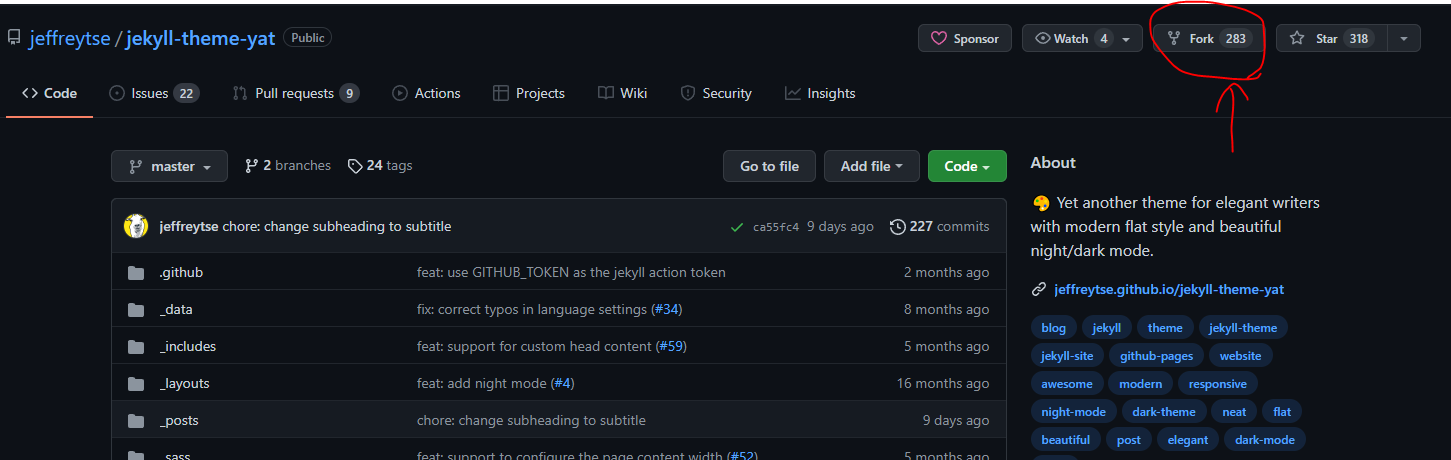Click the repository icon beside jeffreytse

coord(14,38)
